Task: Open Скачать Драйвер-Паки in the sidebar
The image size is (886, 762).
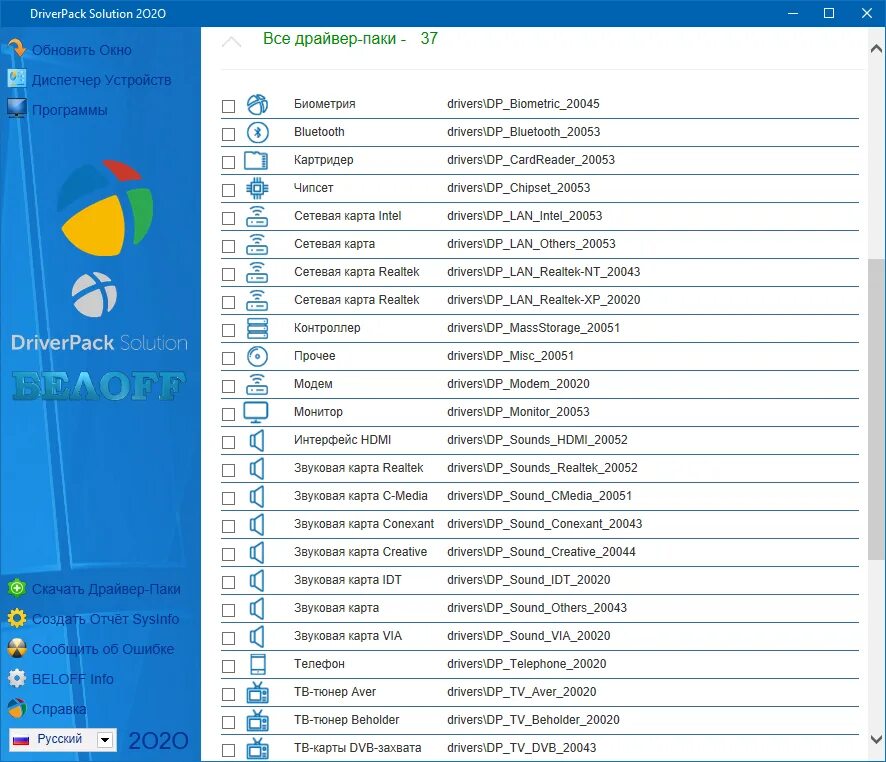Action: 106,589
